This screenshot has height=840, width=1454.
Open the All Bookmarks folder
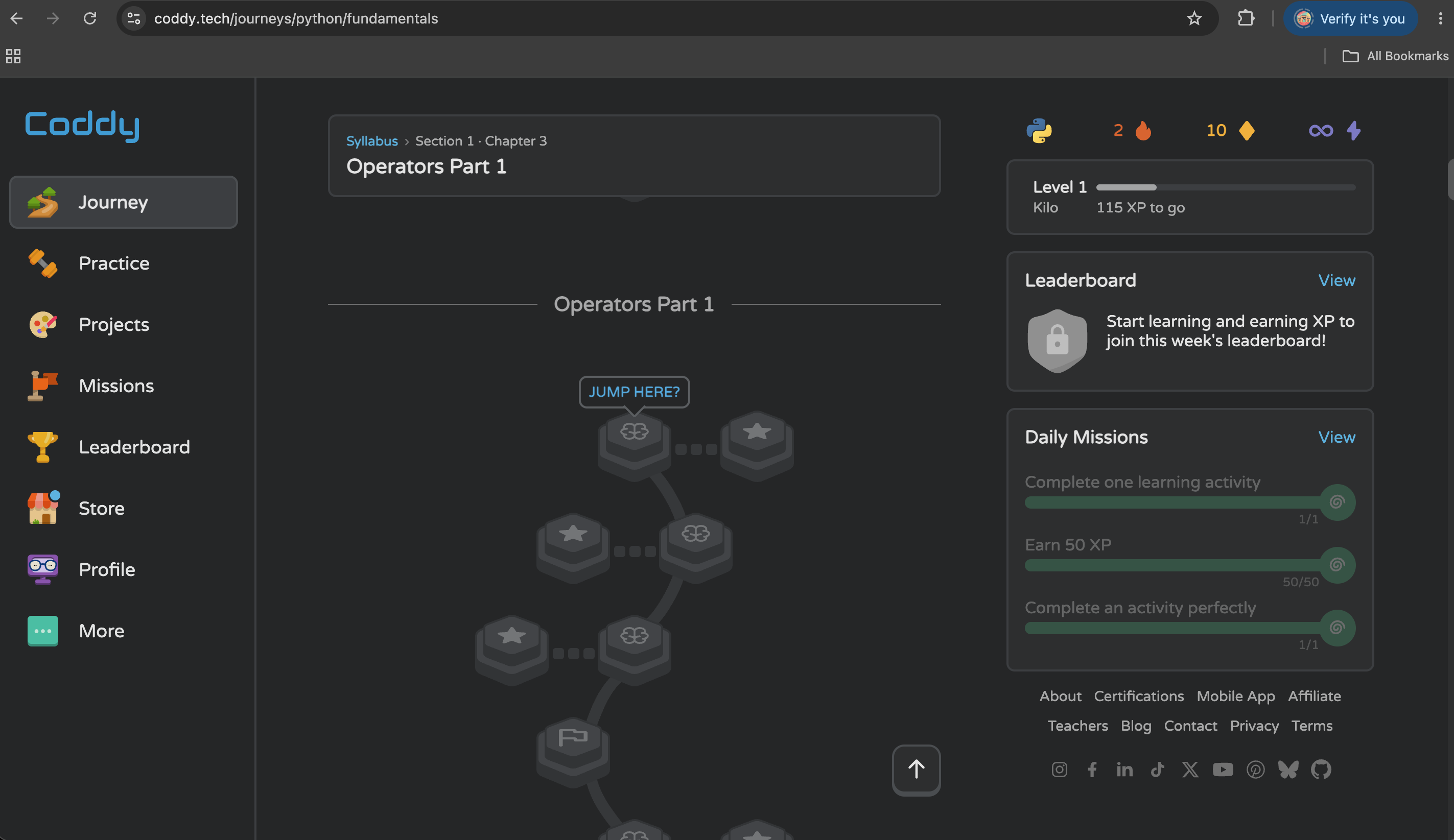click(x=1395, y=56)
